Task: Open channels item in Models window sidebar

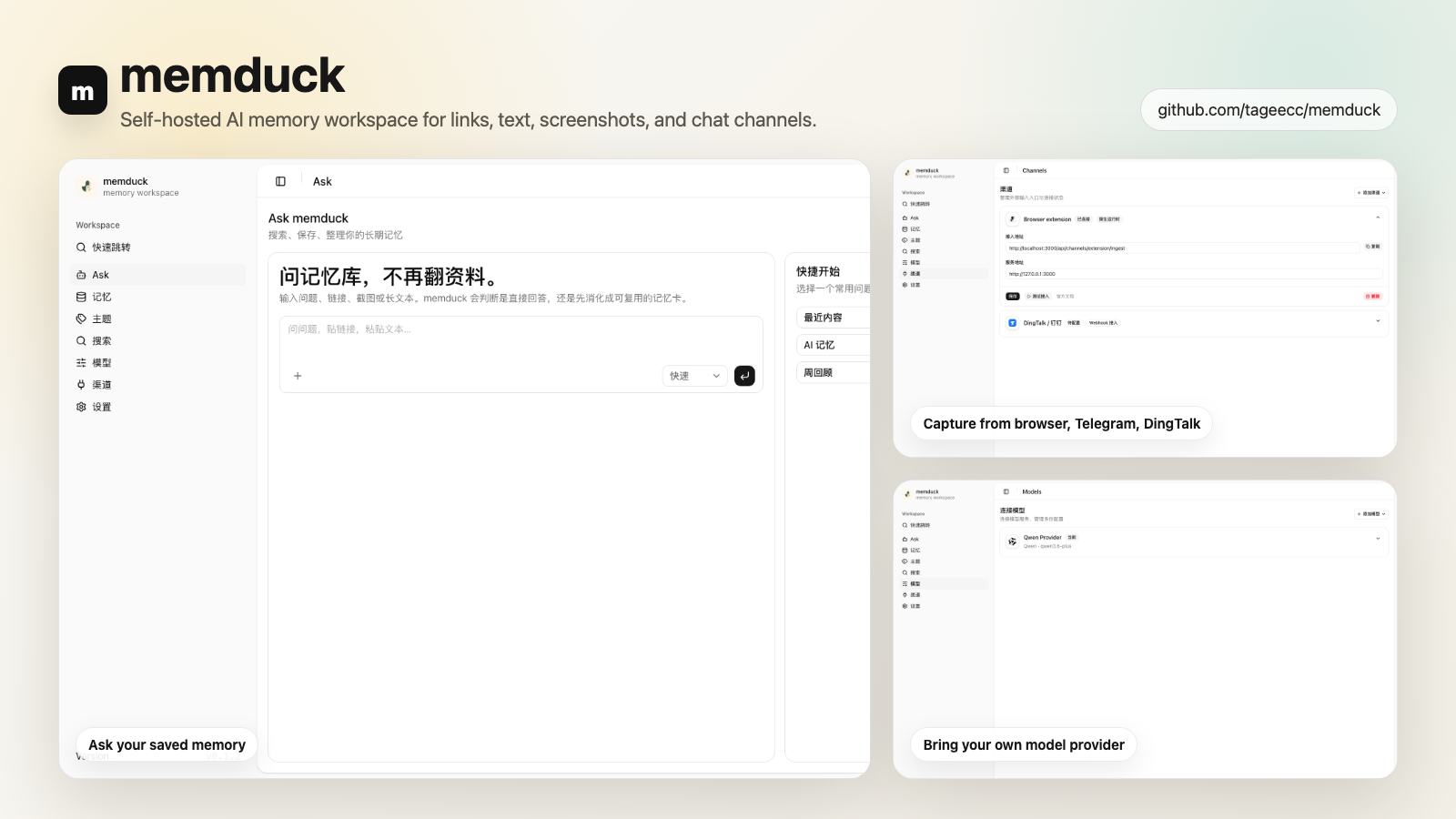Action: coord(944,595)
